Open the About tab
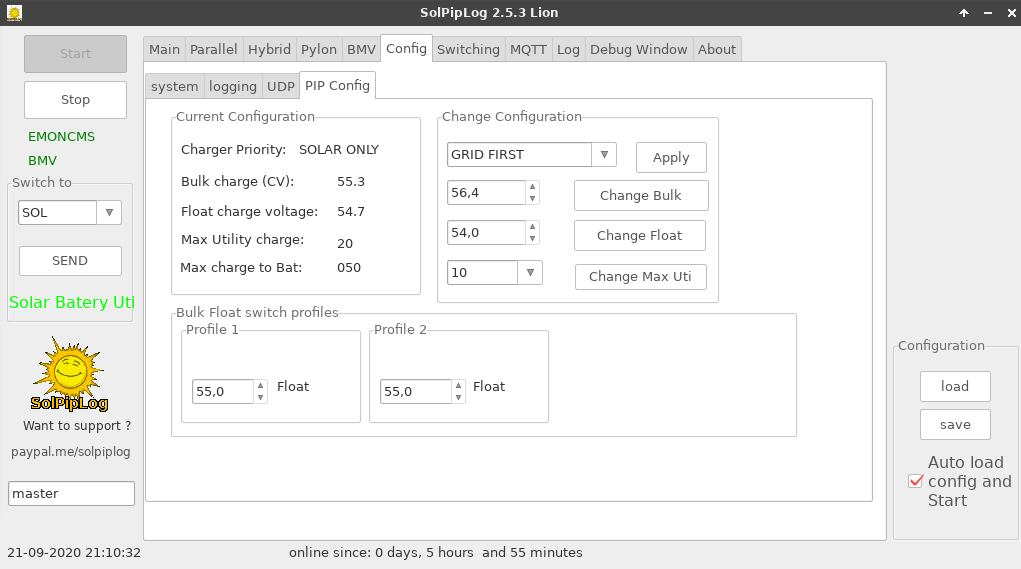The height and width of the screenshot is (569, 1021). point(717,49)
